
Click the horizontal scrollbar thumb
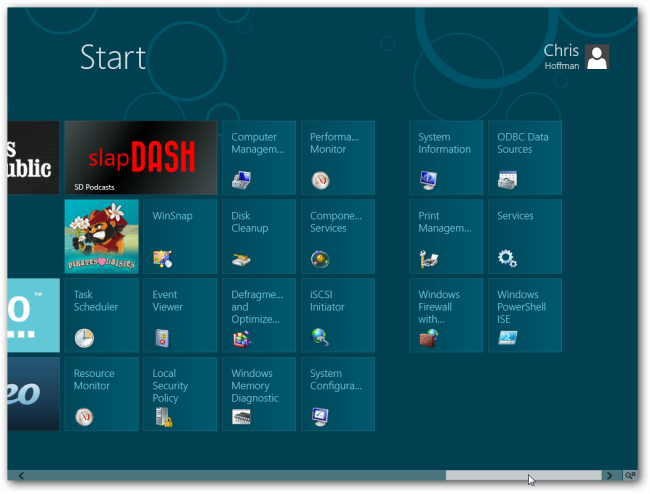coord(524,475)
